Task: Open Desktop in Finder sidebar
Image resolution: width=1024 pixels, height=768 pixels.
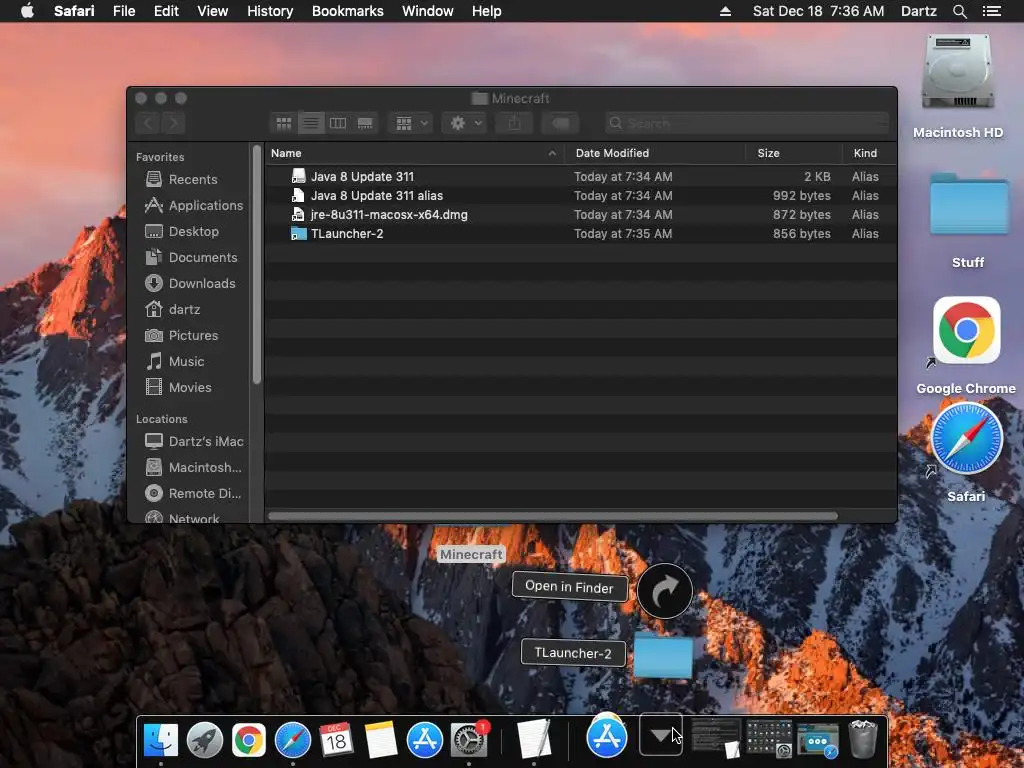Action: pyautogui.click(x=182, y=231)
